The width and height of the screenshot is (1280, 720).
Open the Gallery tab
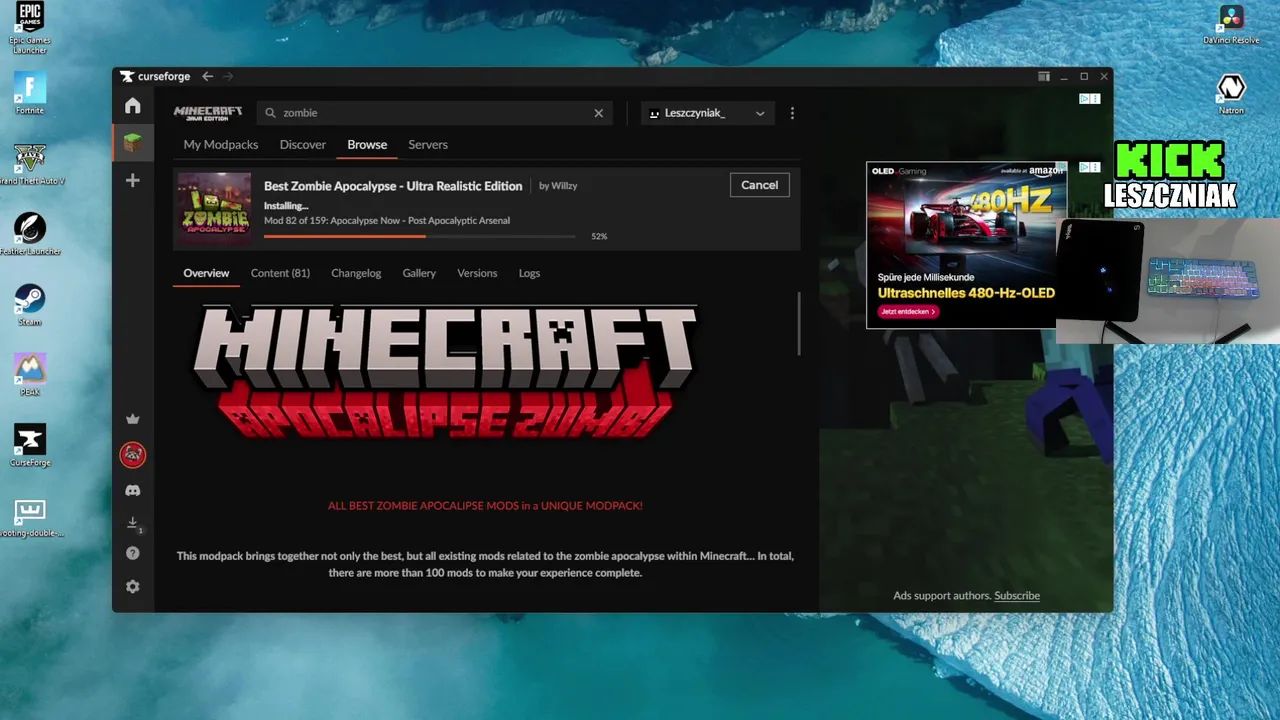click(x=419, y=273)
